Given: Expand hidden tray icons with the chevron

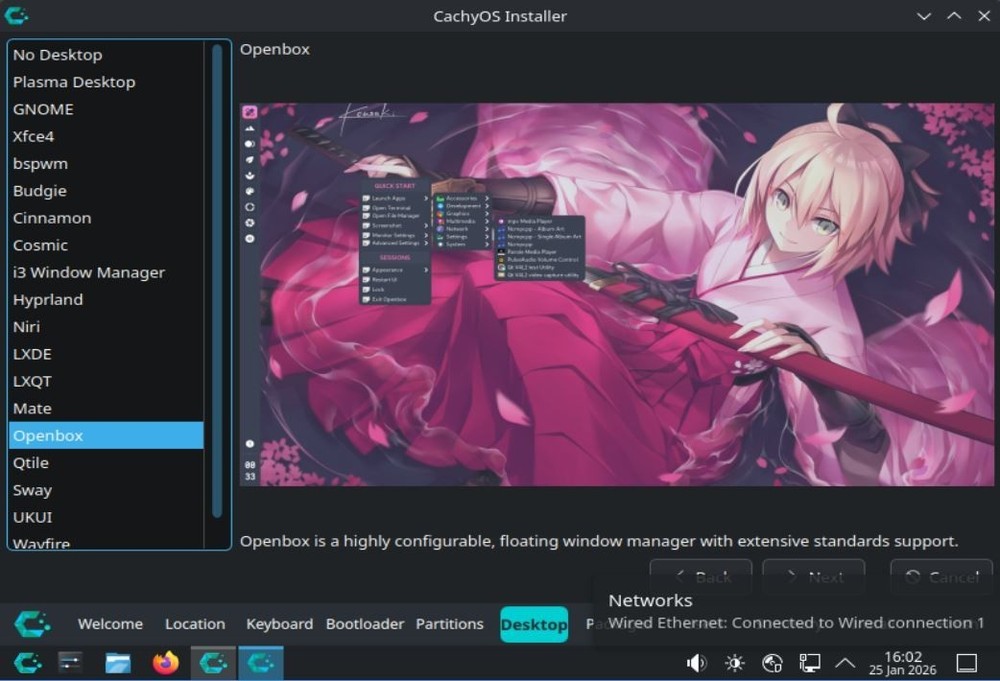Looking at the screenshot, I should tap(845, 662).
